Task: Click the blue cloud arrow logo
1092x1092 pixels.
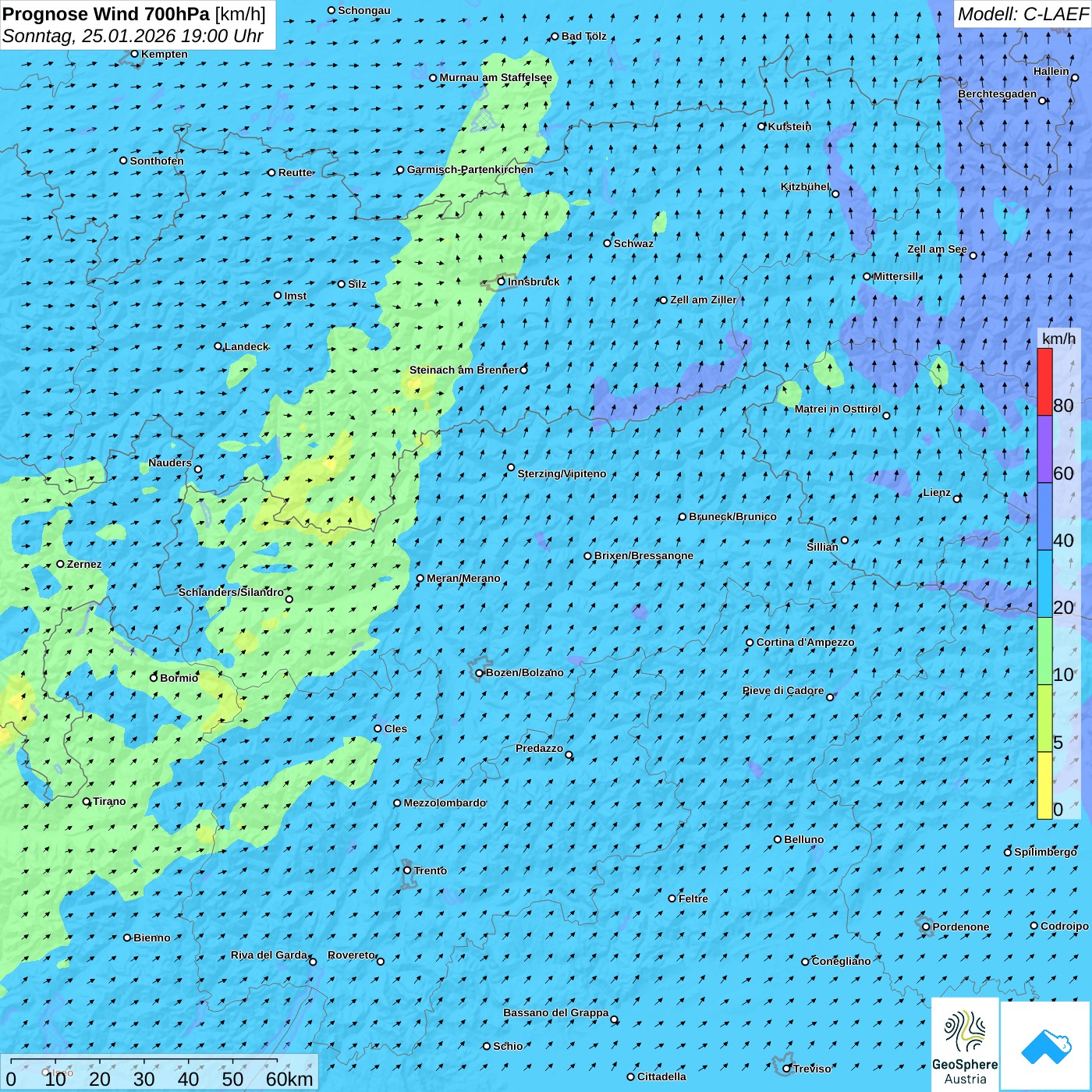Action: pos(1046,1046)
